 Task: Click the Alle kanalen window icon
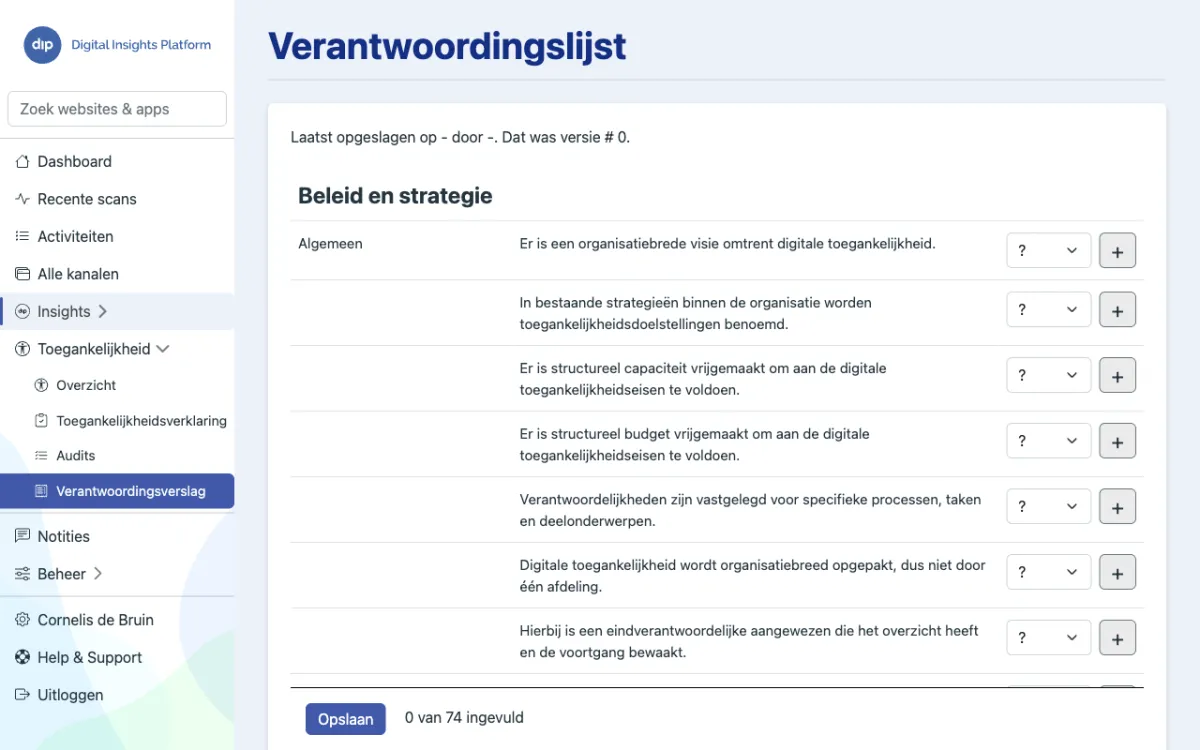[x=22, y=274]
